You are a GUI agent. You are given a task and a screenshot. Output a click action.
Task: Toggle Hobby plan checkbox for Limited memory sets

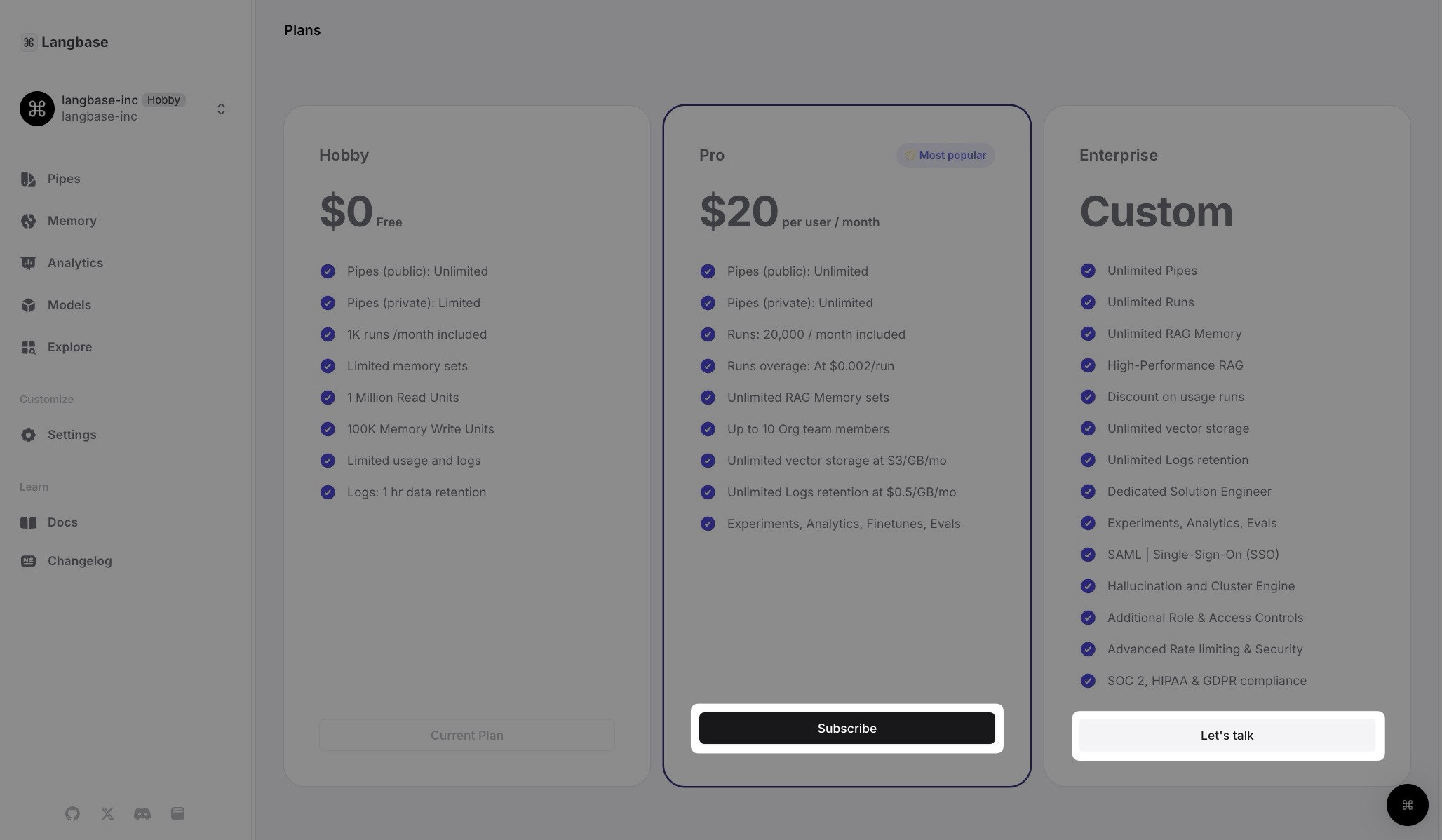327,365
